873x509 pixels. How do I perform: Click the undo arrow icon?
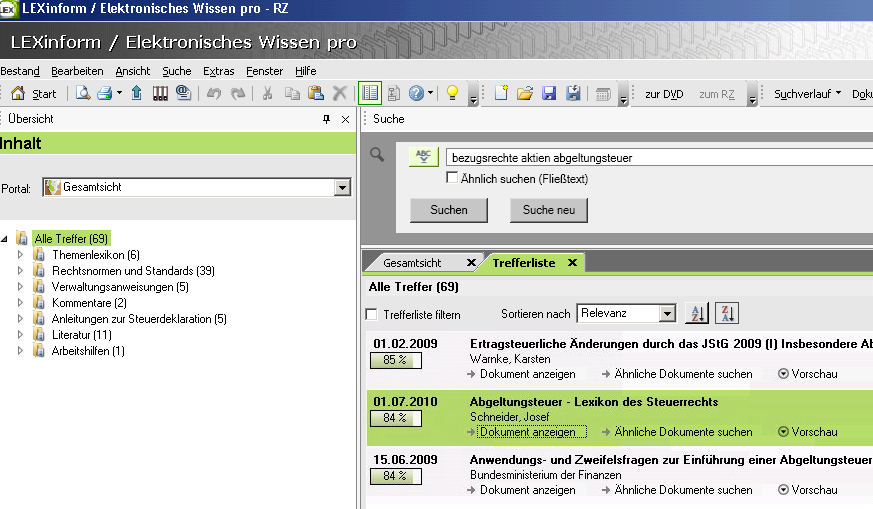click(214, 93)
